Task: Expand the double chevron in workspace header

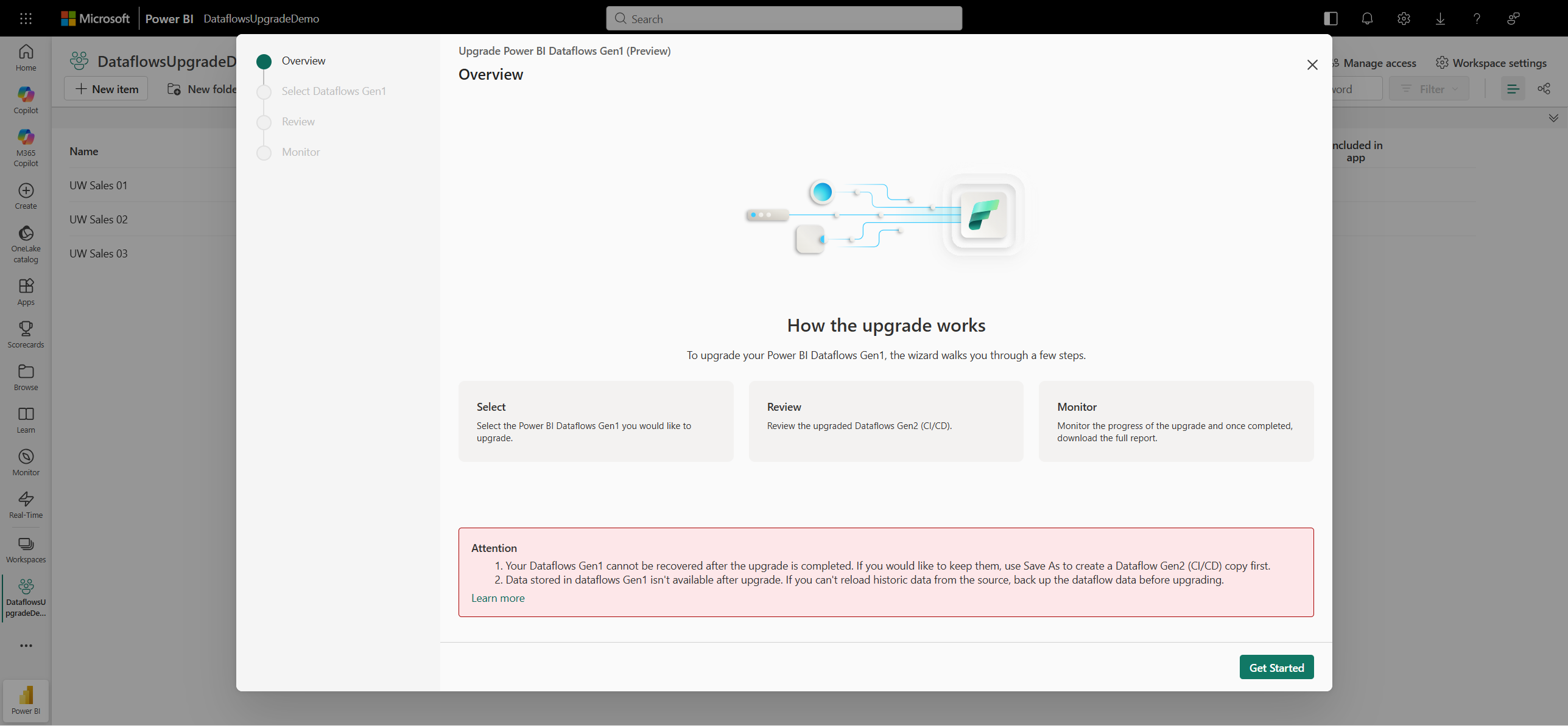Action: tap(1553, 118)
